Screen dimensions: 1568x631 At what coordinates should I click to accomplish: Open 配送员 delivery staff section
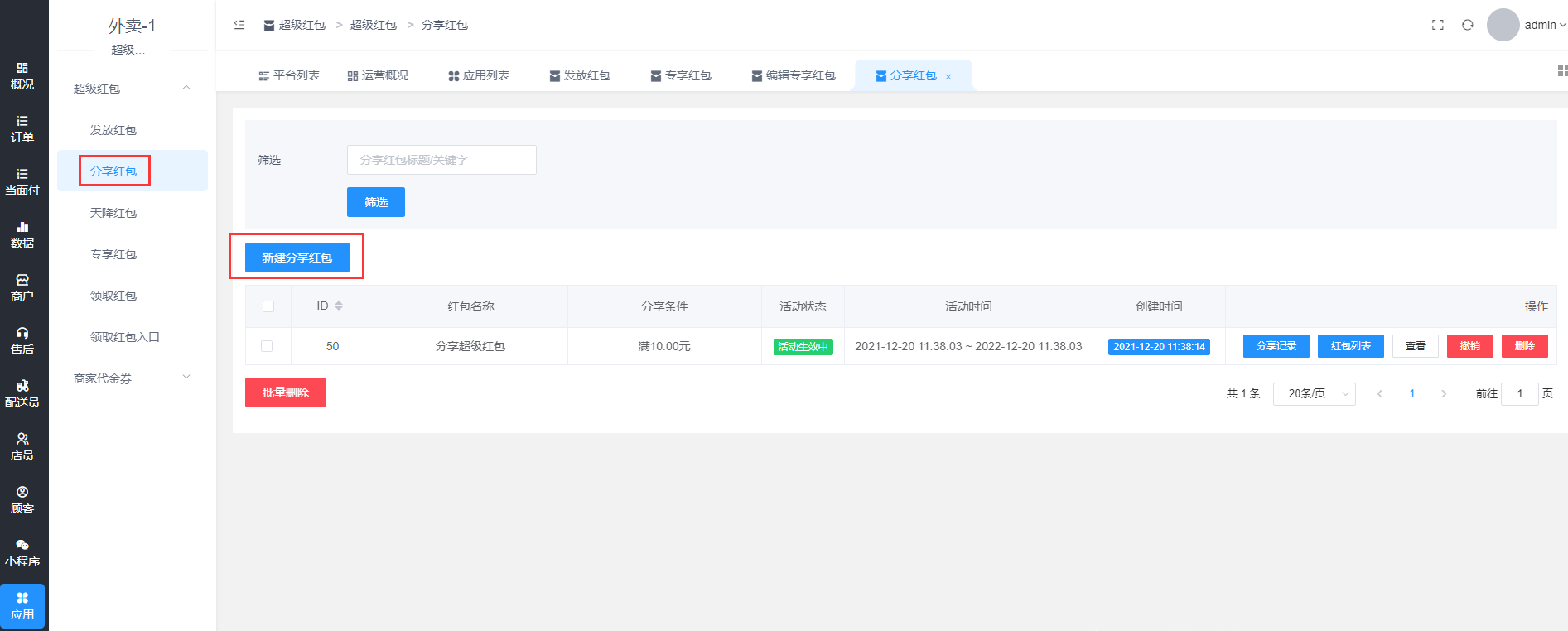(x=22, y=394)
